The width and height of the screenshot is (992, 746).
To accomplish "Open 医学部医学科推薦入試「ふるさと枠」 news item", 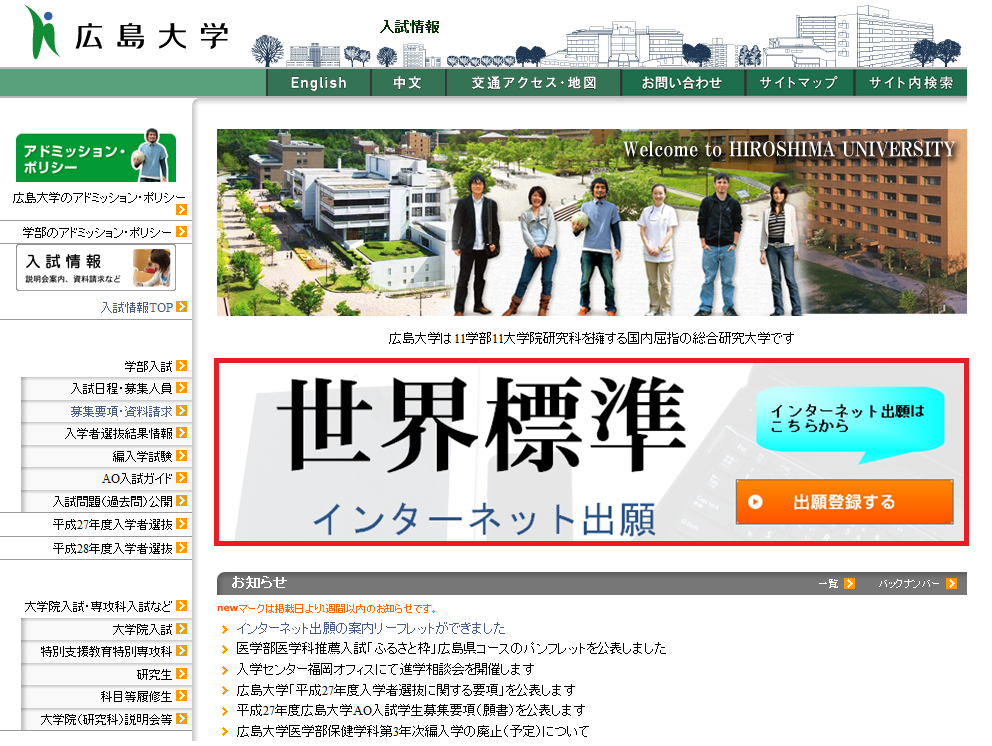I will (x=451, y=649).
